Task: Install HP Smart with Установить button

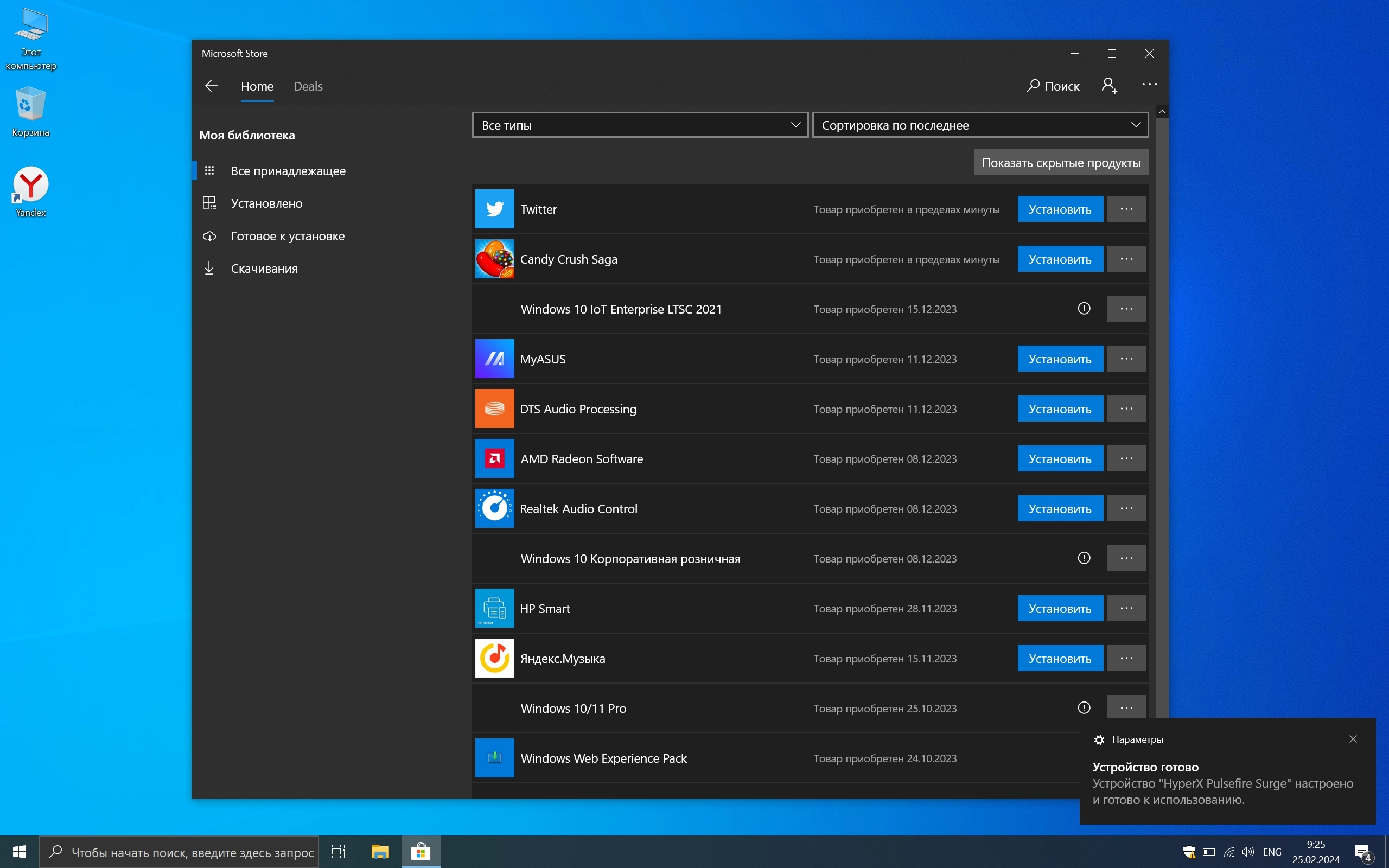Action: click(1060, 609)
